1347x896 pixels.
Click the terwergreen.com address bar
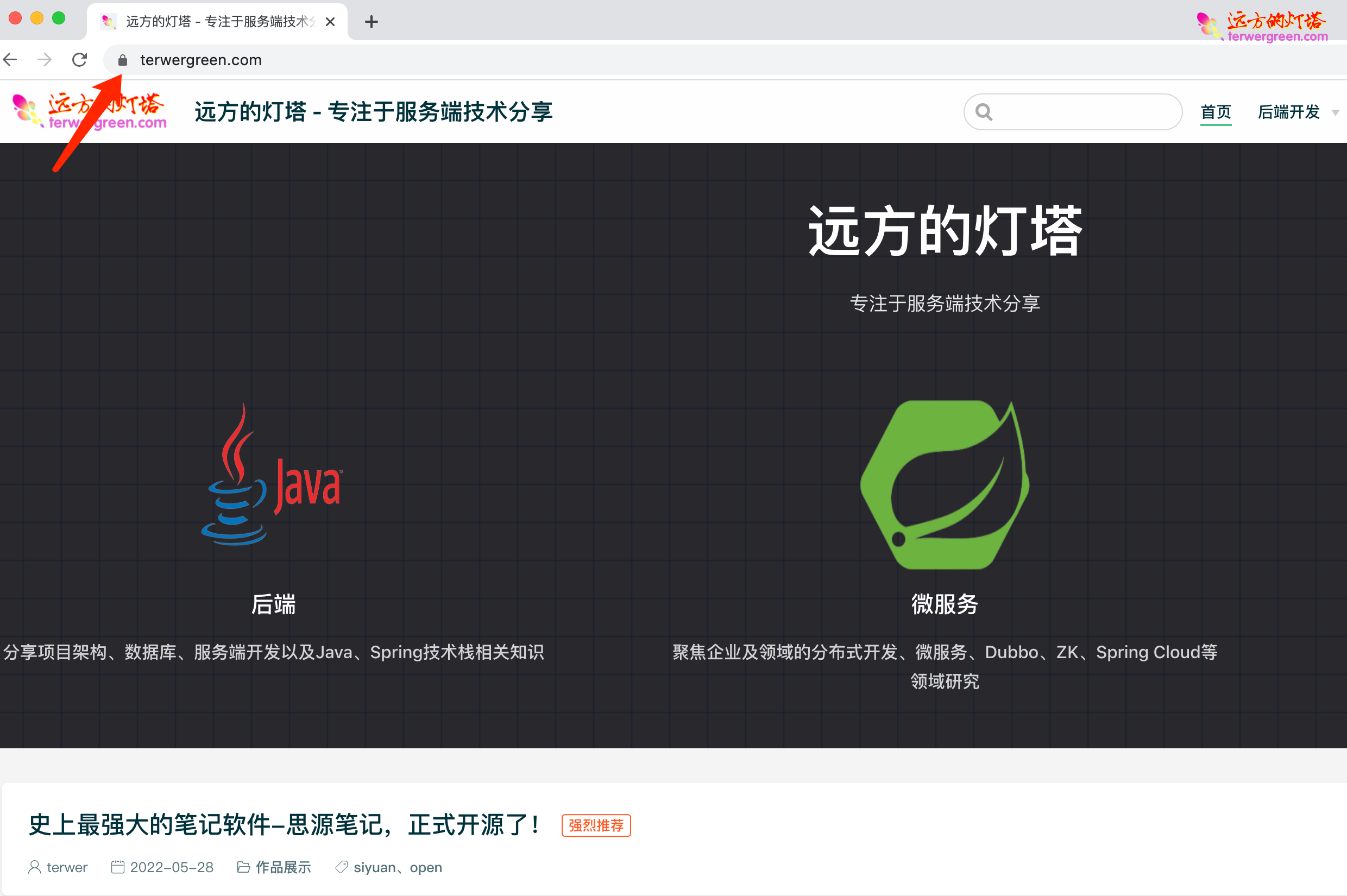725,60
